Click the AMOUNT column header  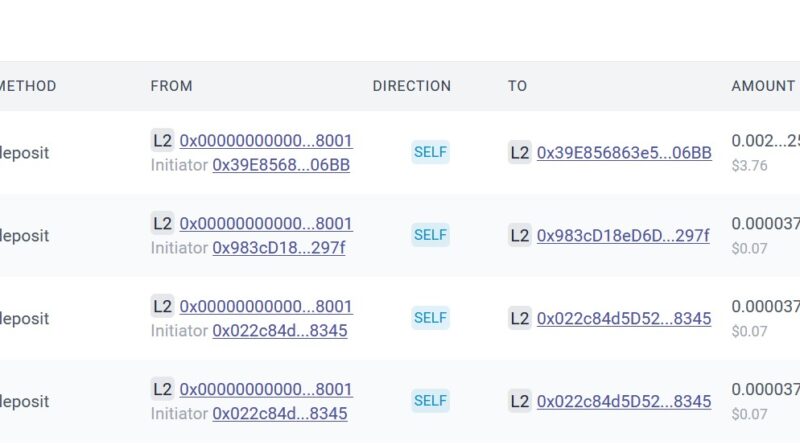point(763,86)
